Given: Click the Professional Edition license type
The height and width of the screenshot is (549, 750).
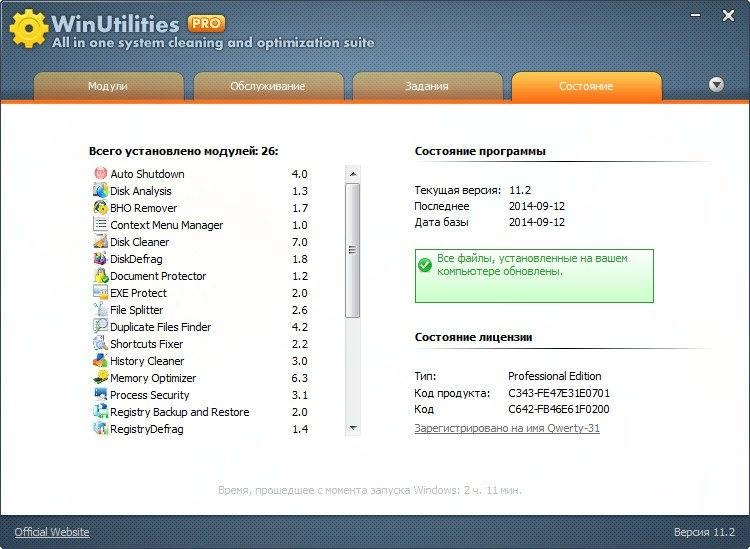Looking at the screenshot, I should click(x=554, y=376).
